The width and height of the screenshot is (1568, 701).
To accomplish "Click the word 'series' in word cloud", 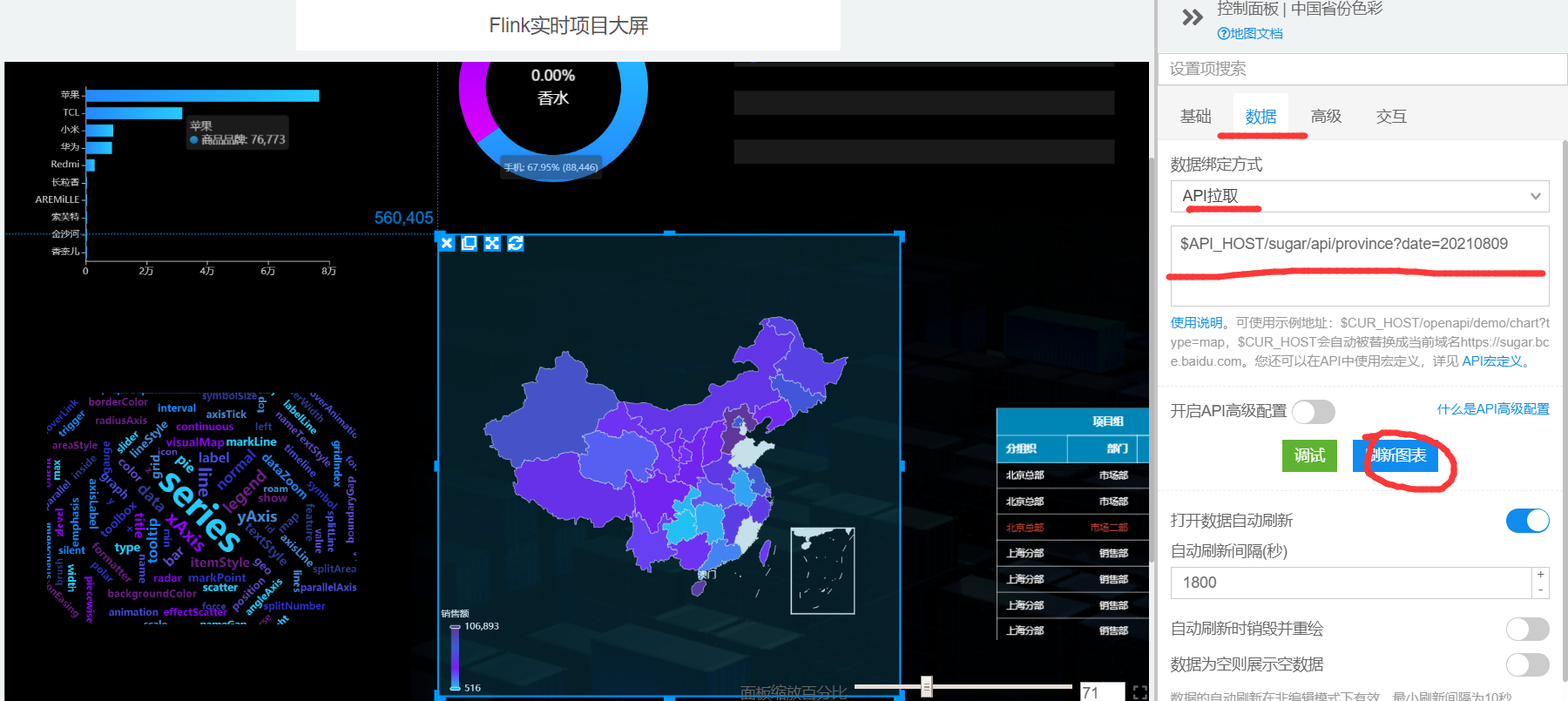I will (x=199, y=510).
